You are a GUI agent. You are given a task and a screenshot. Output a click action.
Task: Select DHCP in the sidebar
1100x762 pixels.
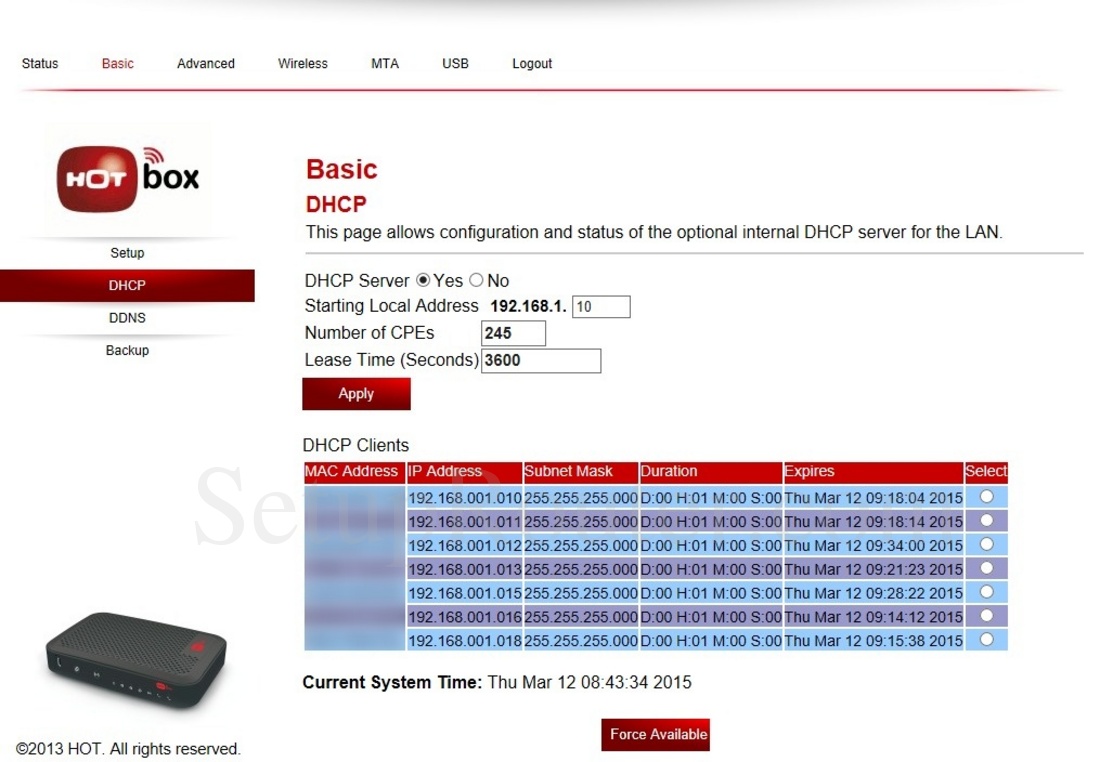(127, 286)
